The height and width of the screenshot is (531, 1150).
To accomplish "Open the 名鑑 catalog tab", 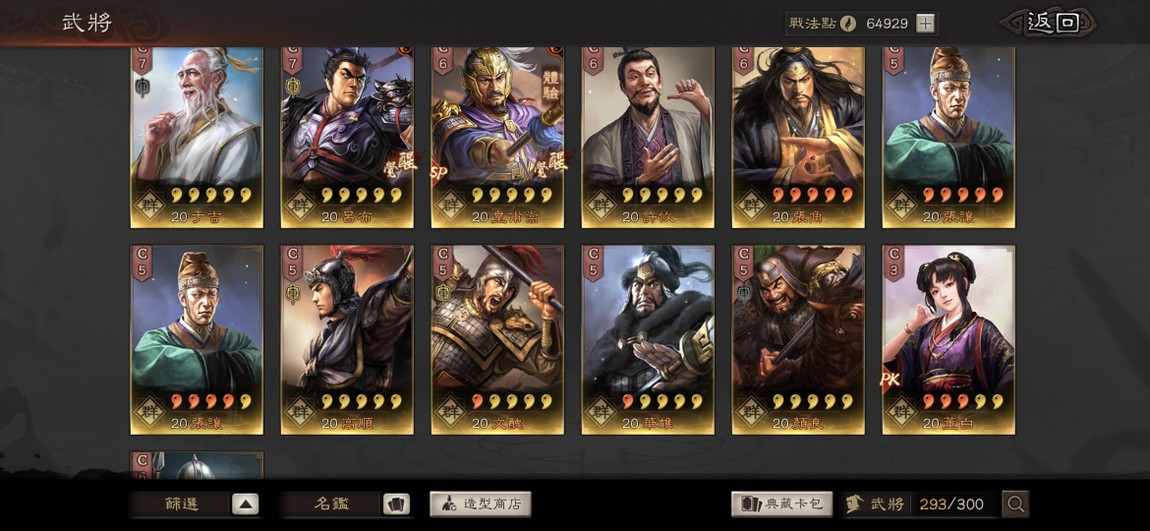I will pyautogui.click(x=332, y=504).
